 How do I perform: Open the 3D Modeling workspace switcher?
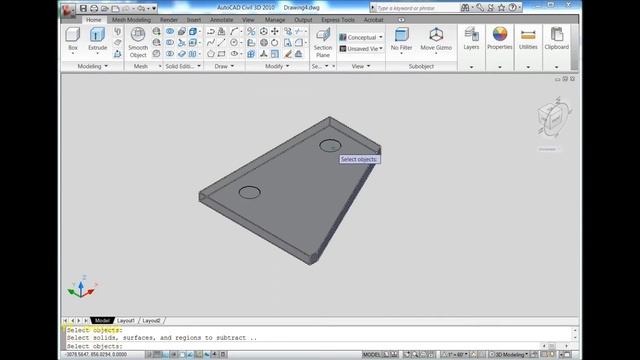pos(509,355)
